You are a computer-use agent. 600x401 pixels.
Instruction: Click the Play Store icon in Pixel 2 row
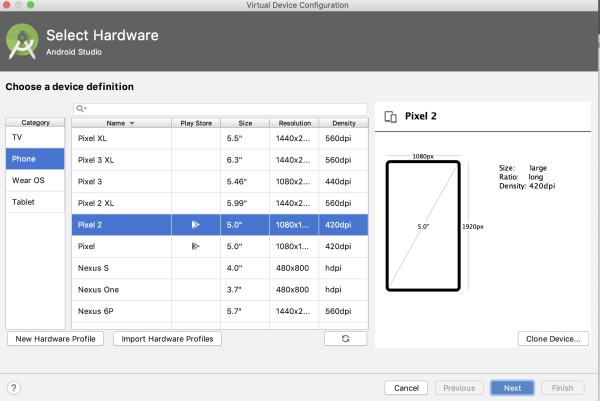(195, 225)
